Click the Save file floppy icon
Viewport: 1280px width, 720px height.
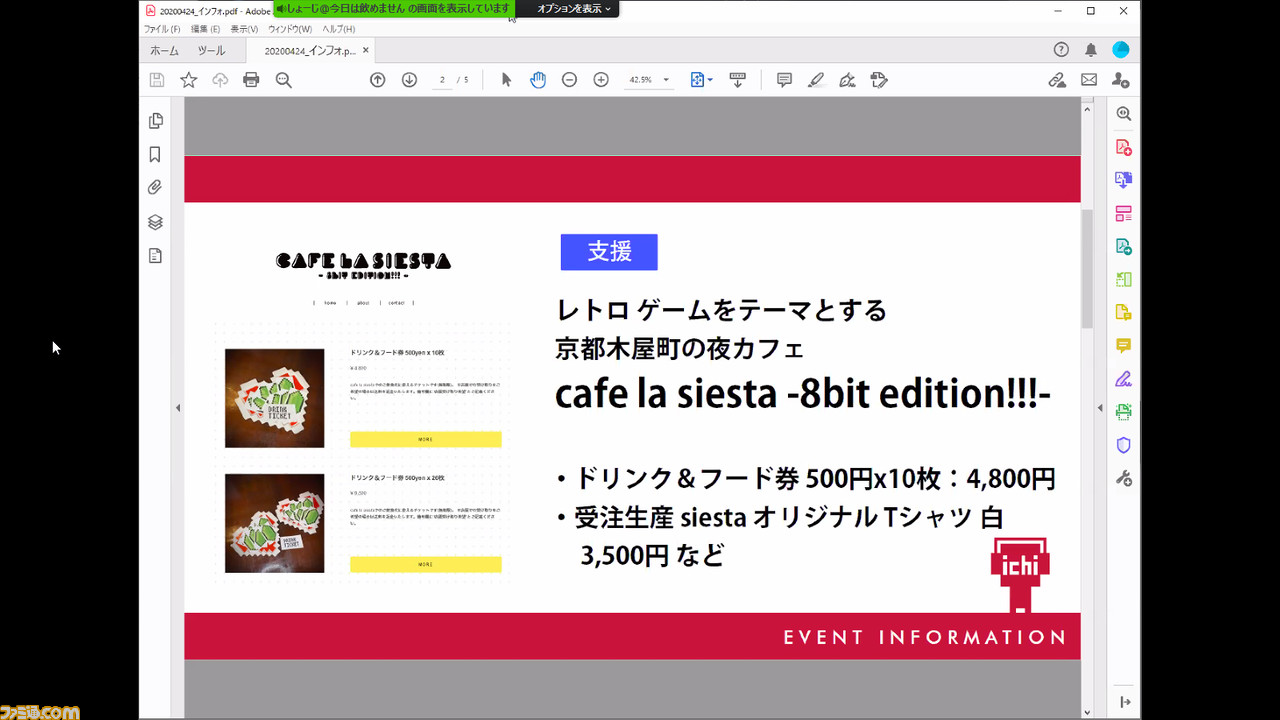[x=157, y=80]
